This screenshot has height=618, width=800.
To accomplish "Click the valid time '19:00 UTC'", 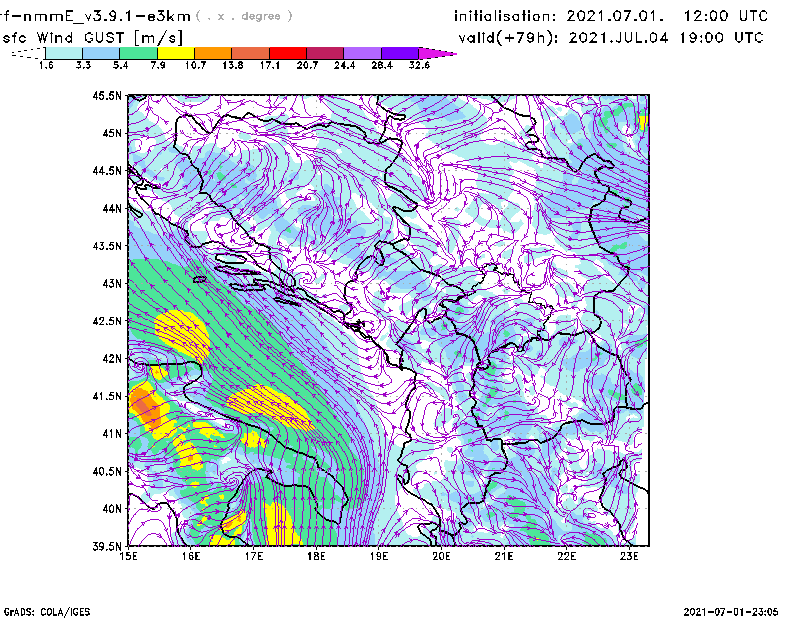I will (x=721, y=38).
